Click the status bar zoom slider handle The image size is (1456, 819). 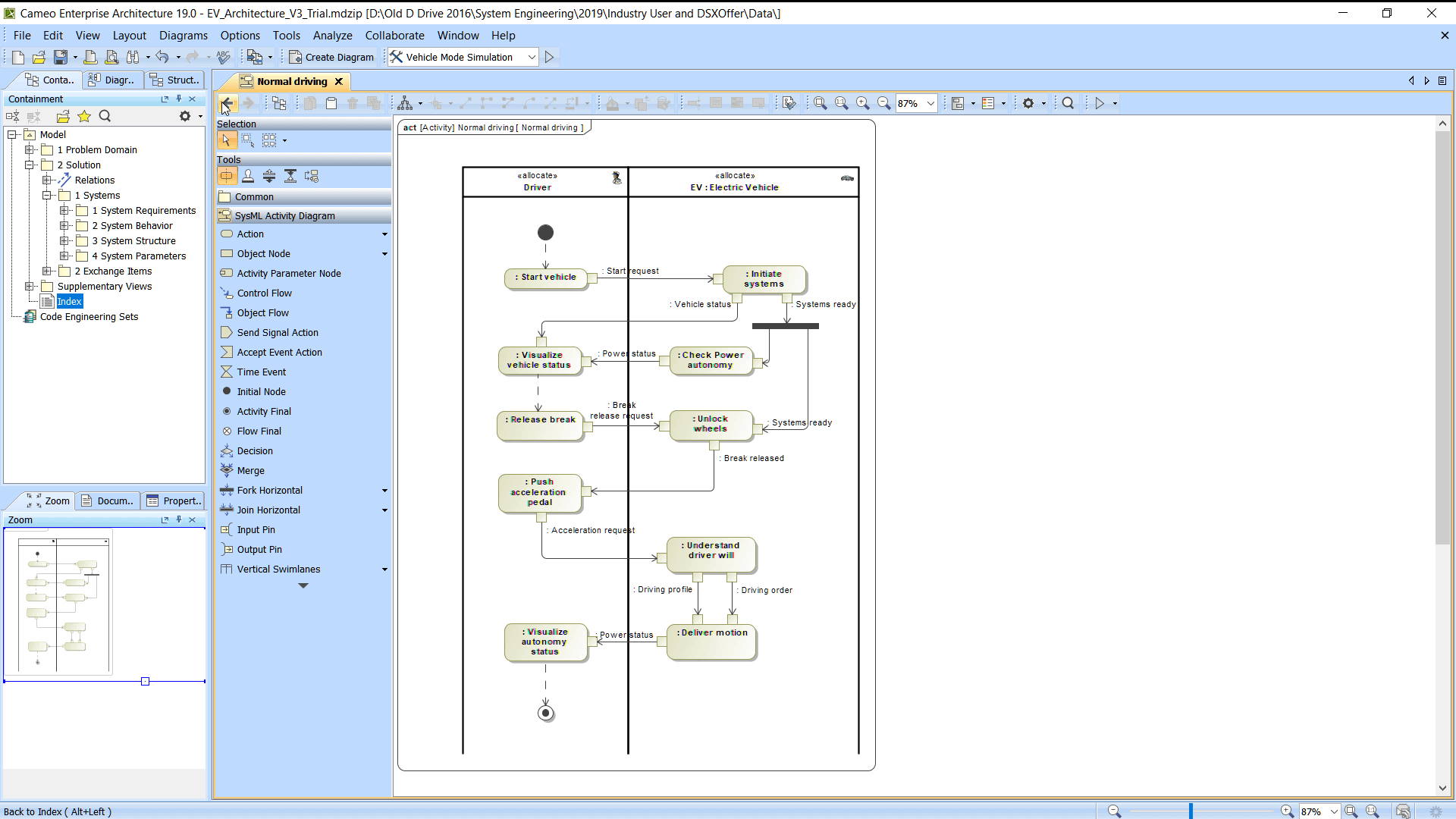(x=1191, y=811)
